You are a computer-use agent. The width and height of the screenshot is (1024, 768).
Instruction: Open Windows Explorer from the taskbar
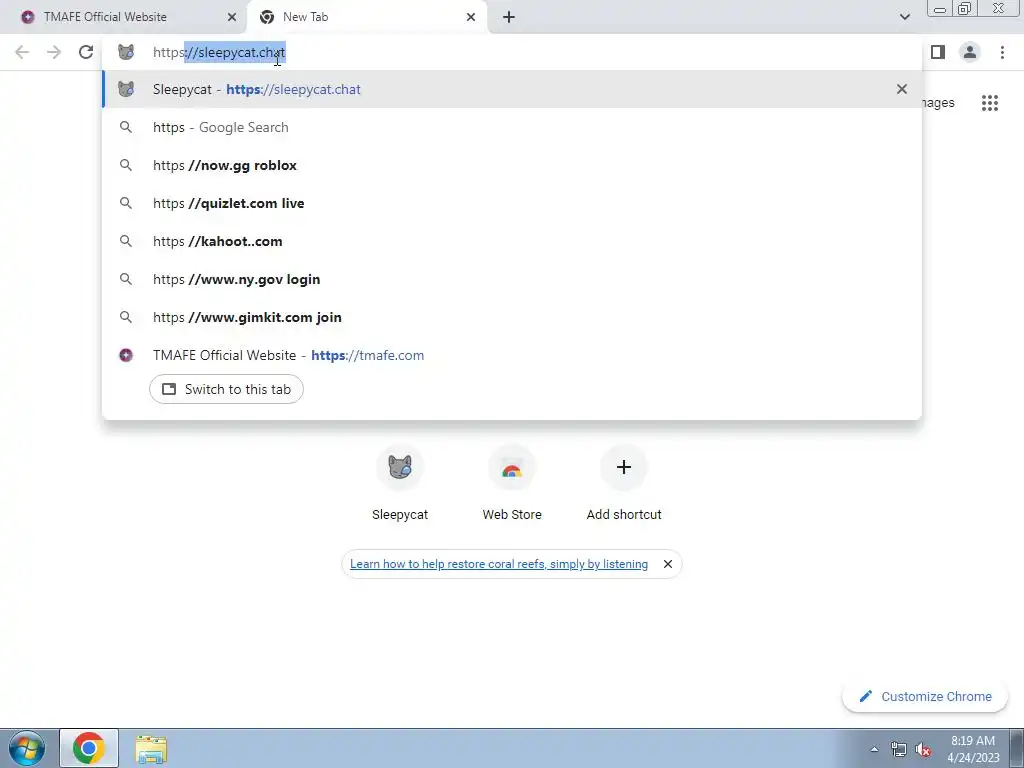pos(151,749)
